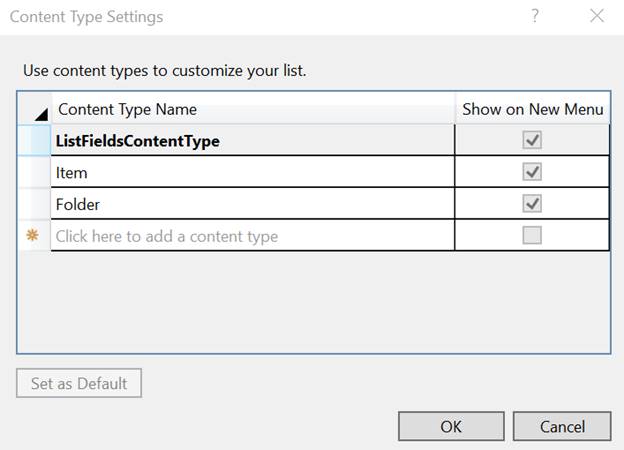This screenshot has height=450, width=624.
Task: Select row header beside Item
Action: pos(33,172)
